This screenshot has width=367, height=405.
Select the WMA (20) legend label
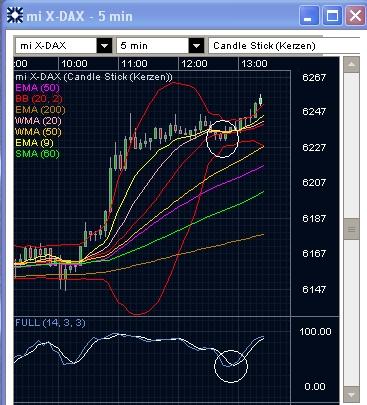[x=38, y=121]
